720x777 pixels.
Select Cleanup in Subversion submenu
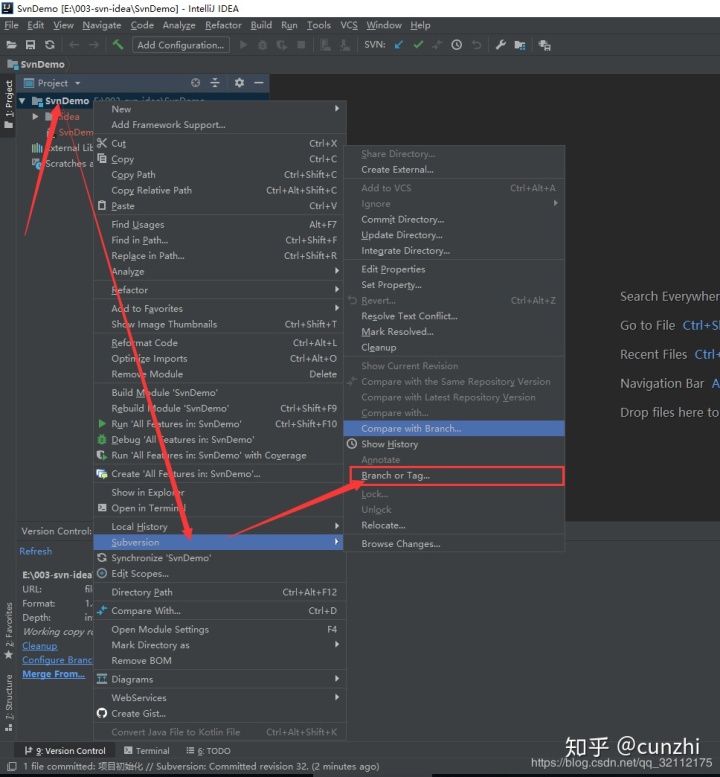(x=454, y=347)
